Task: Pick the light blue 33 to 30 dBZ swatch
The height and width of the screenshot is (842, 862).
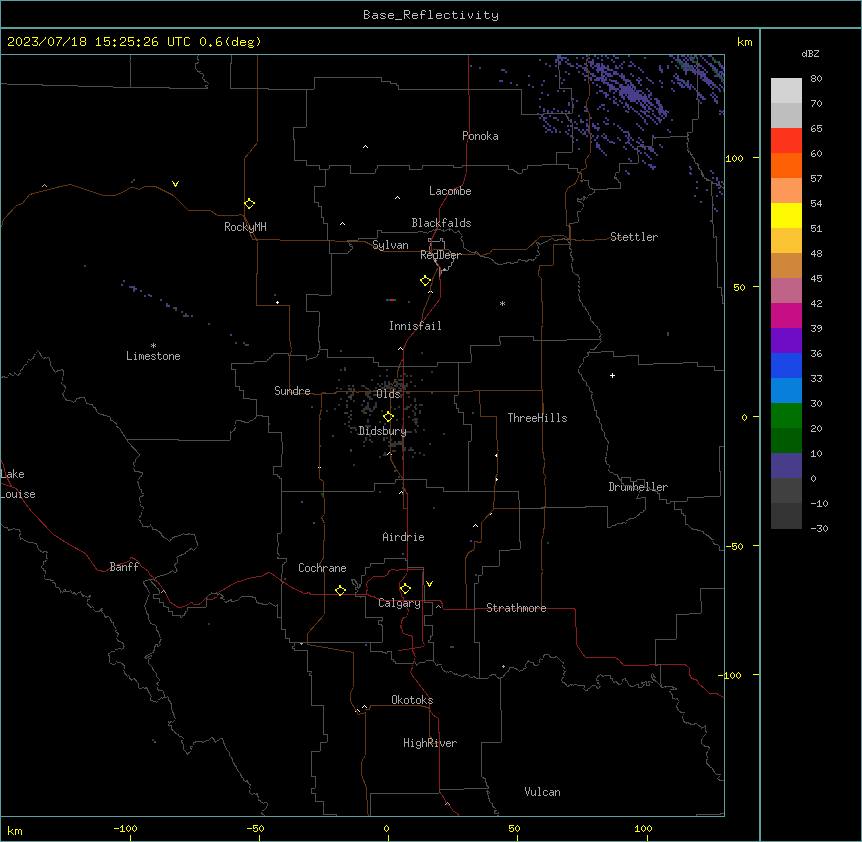Action: 786,391
